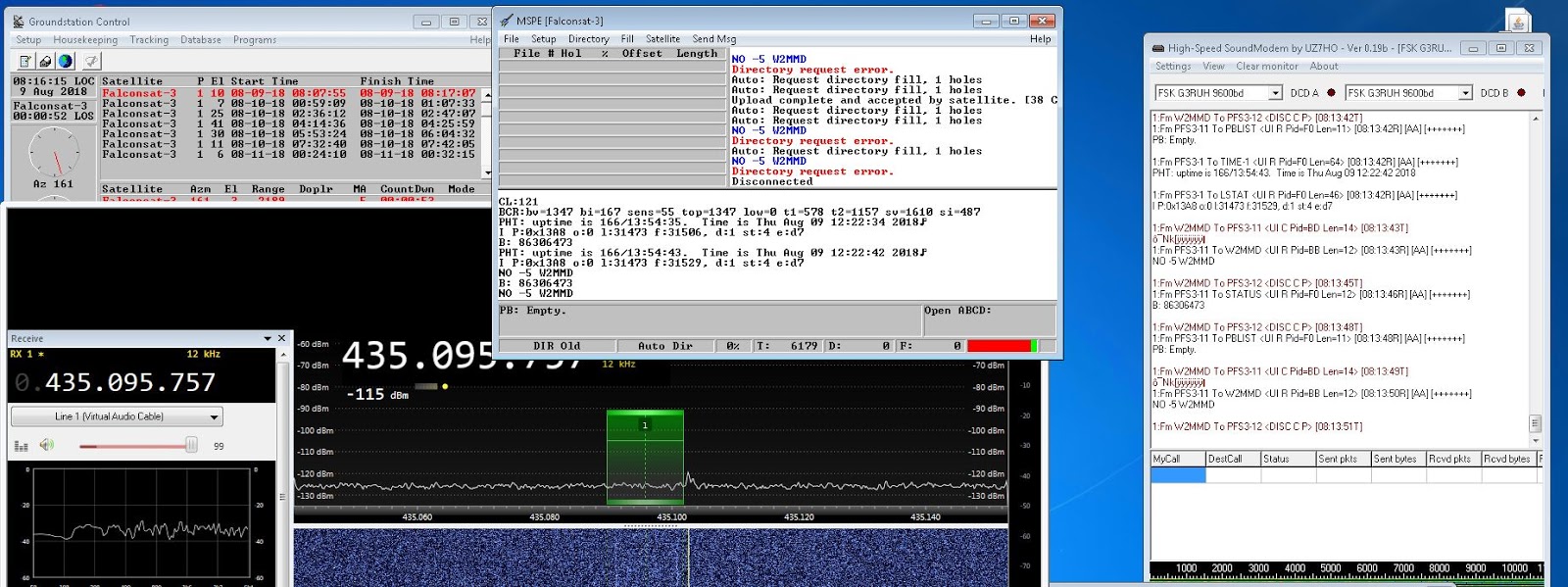Open About menu in SoundModem
1568x587 pixels.
click(x=1324, y=67)
